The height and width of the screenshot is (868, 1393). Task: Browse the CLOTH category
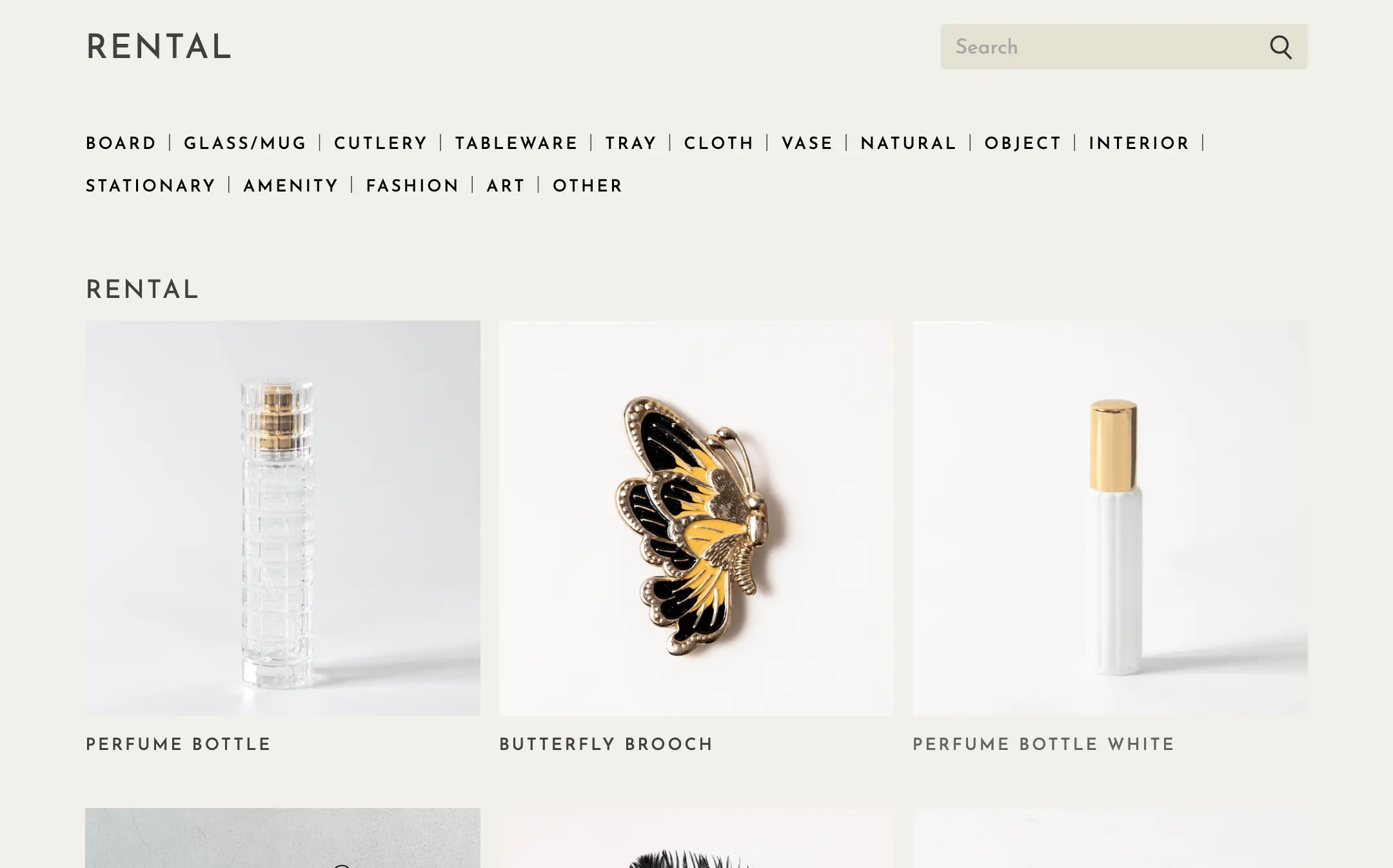[x=719, y=143]
